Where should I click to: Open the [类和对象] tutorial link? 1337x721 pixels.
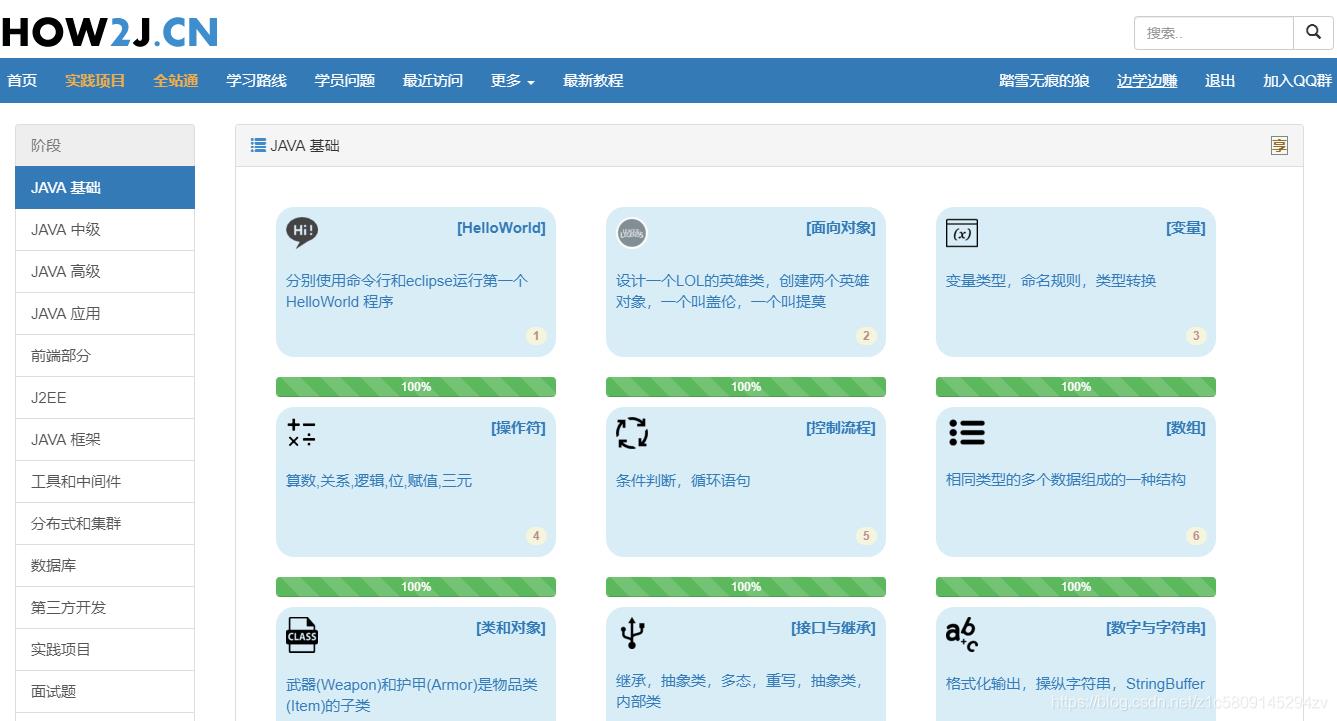(510, 628)
